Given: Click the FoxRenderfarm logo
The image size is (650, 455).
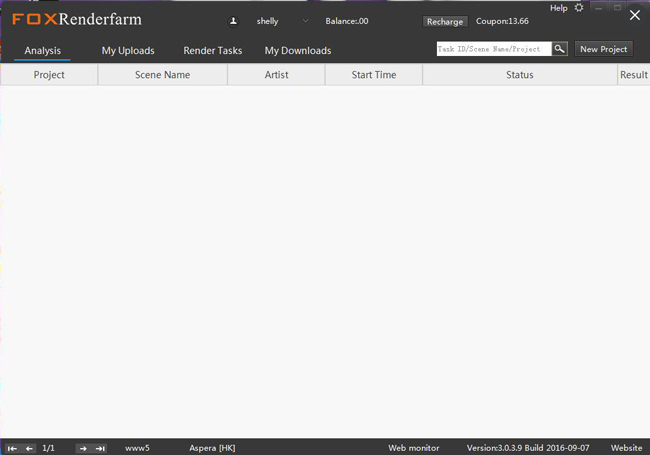Looking at the screenshot, I should [x=77, y=19].
